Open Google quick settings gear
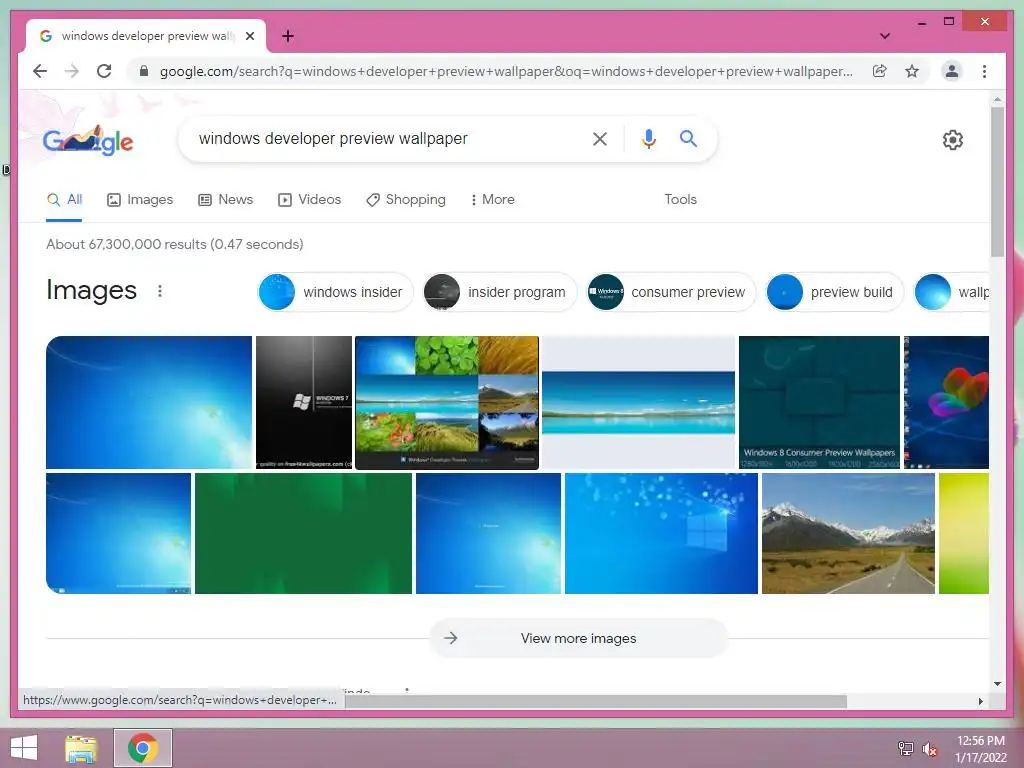 (x=953, y=140)
